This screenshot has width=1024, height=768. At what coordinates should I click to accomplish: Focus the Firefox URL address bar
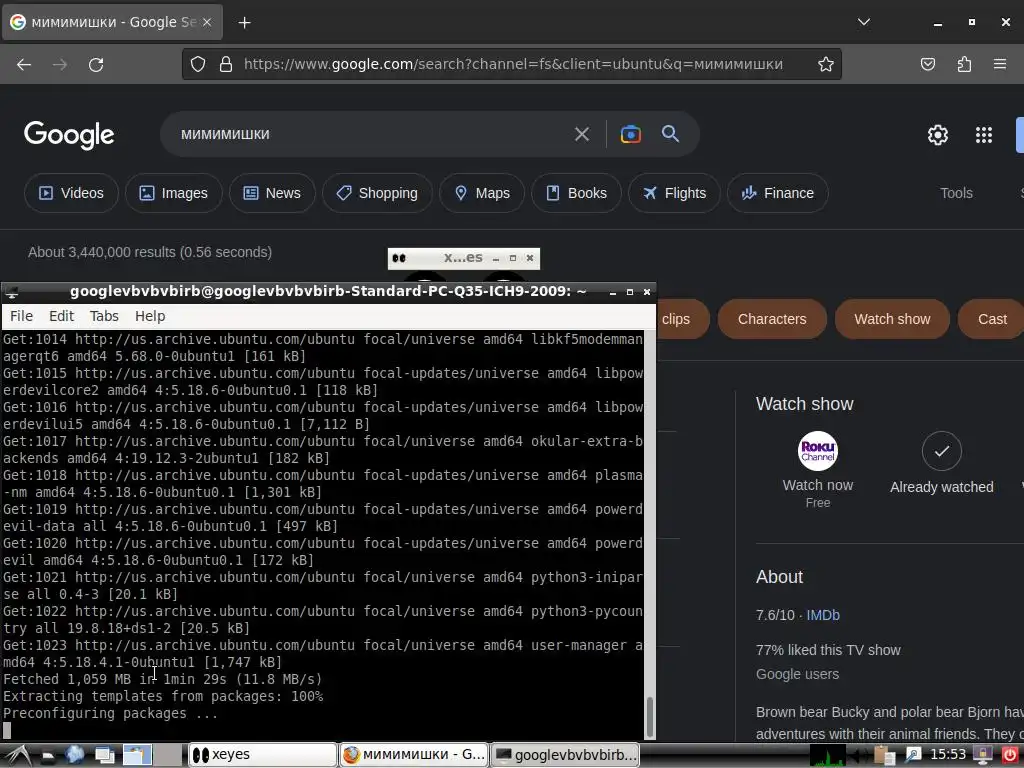(513, 64)
